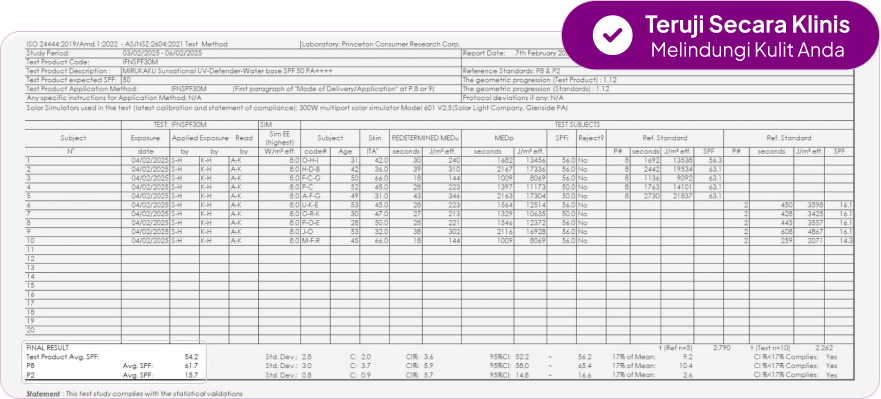This screenshot has width=881, height=399.
Task: Click the checkmark icon in the purple badge
Action: tap(612, 35)
